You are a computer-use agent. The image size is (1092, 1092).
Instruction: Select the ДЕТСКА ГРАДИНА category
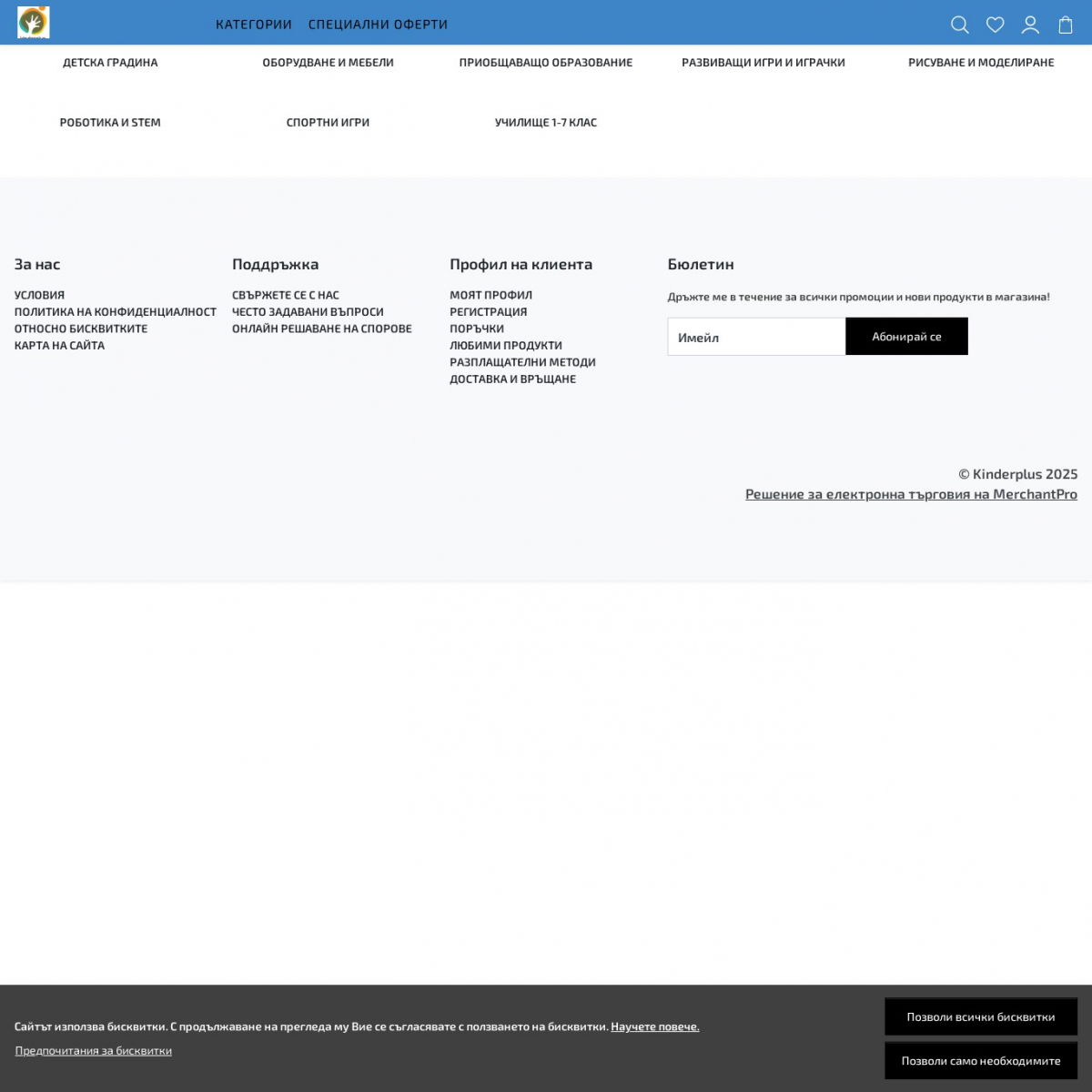click(110, 63)
